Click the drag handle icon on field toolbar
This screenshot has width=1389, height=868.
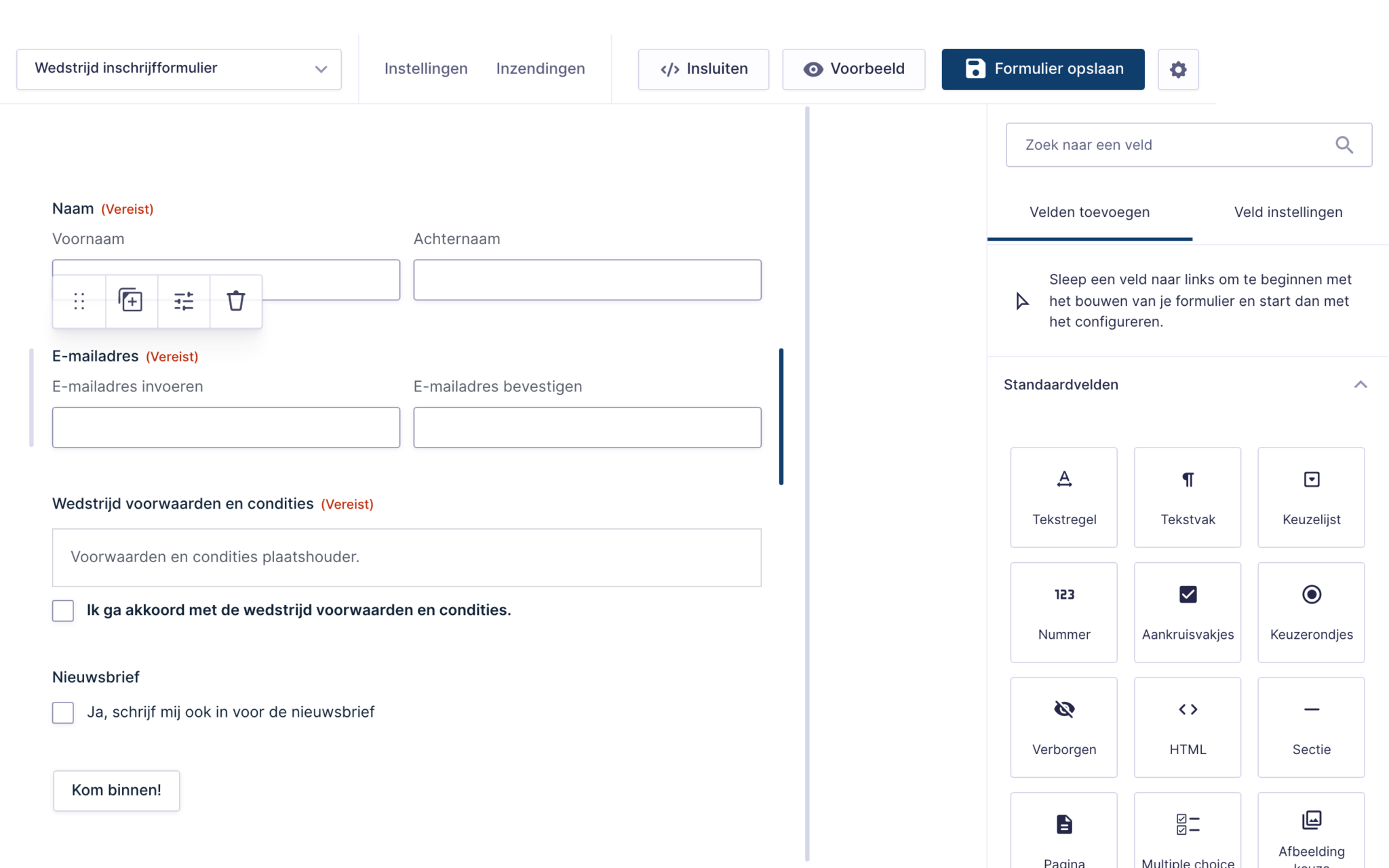coord(79,301)
